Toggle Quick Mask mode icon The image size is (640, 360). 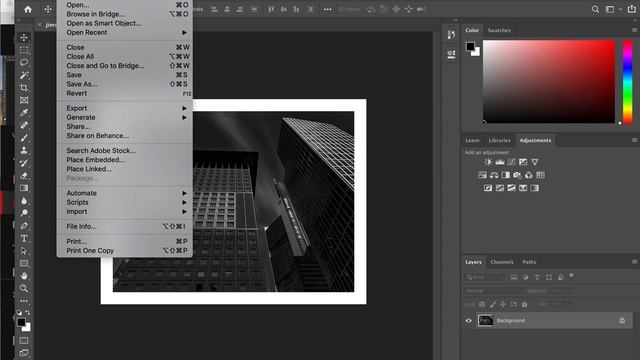coord(24,340)
